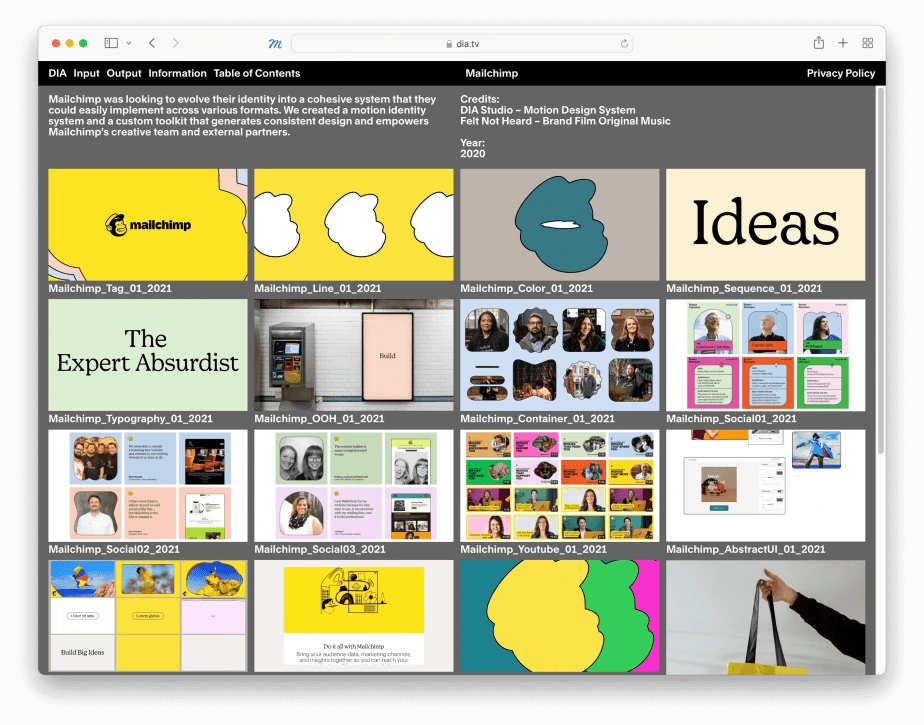This screenshot has height=725, width=924.
Task: Open a new tab with plus icon
Action: pos(843,43)
